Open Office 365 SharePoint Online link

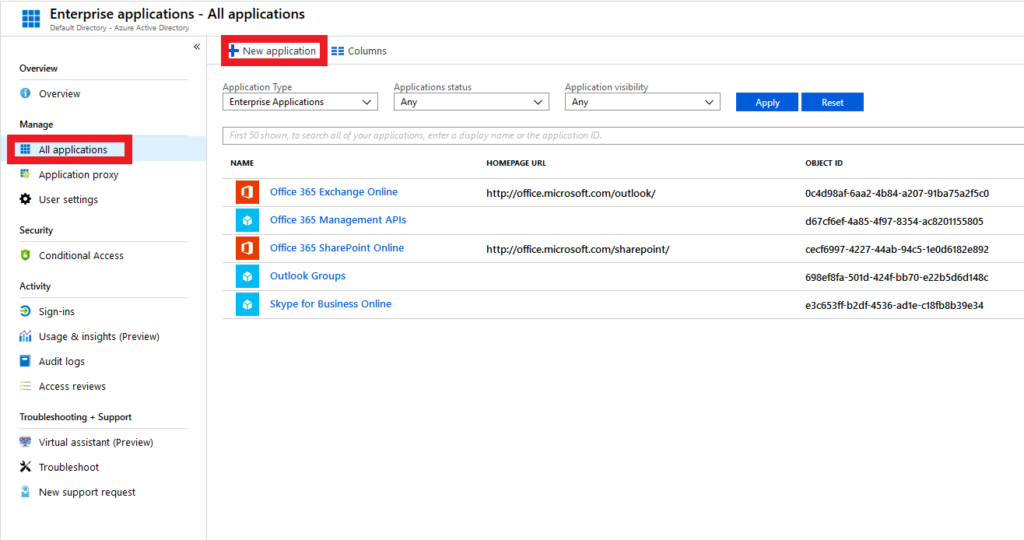(x=337, y=248)
